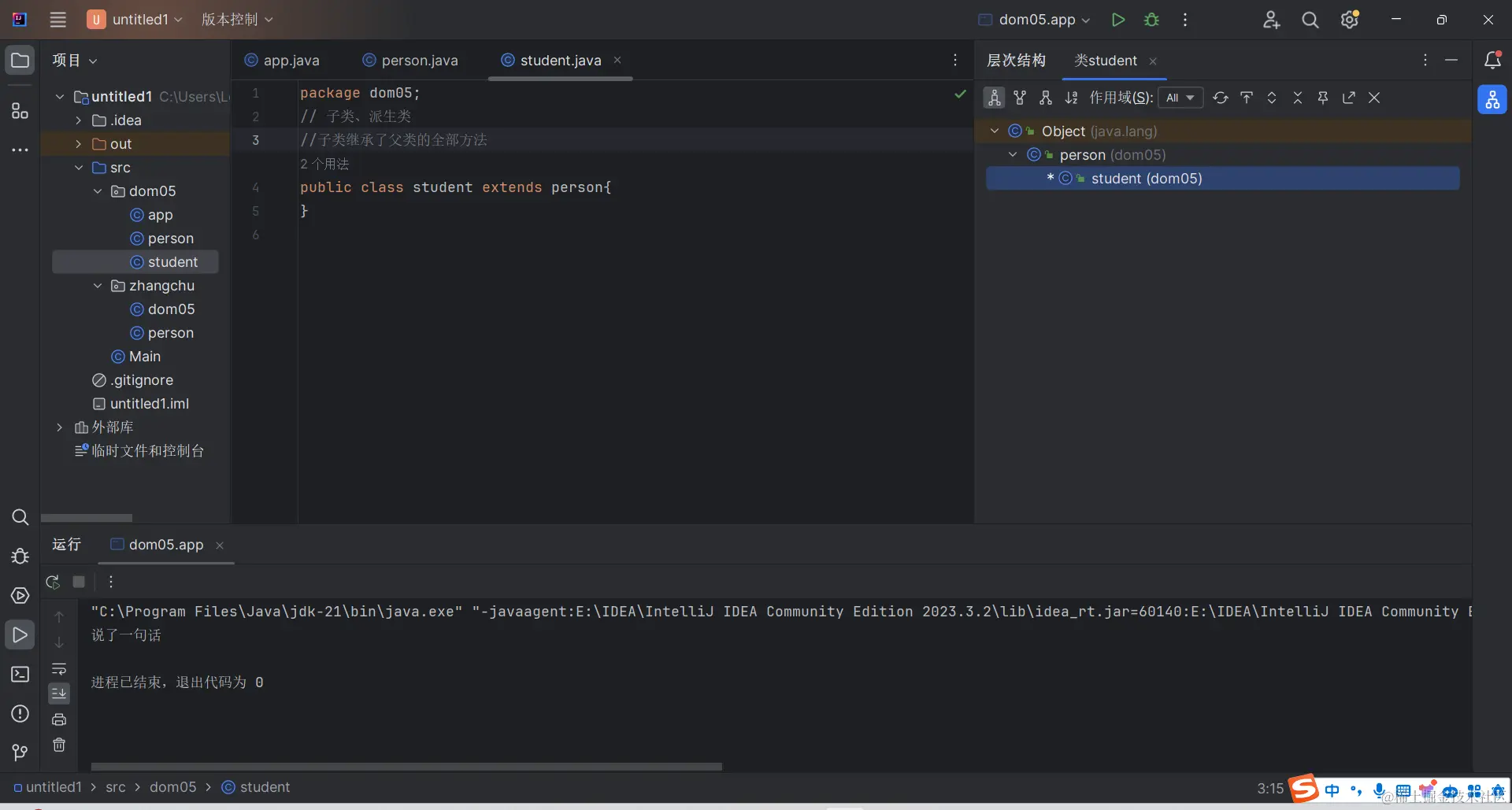
Task: Run dom05.app with the green play icon
Action: point(1117,20)
